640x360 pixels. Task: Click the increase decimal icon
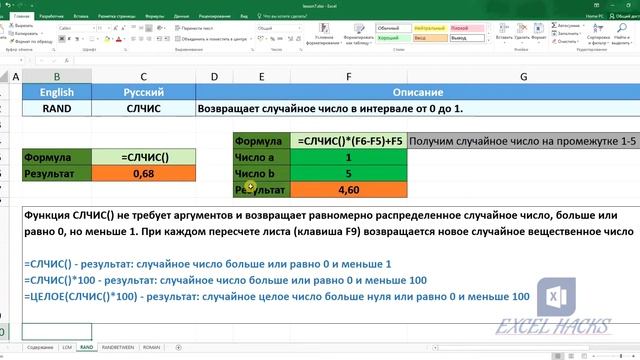tap(291, 39)
